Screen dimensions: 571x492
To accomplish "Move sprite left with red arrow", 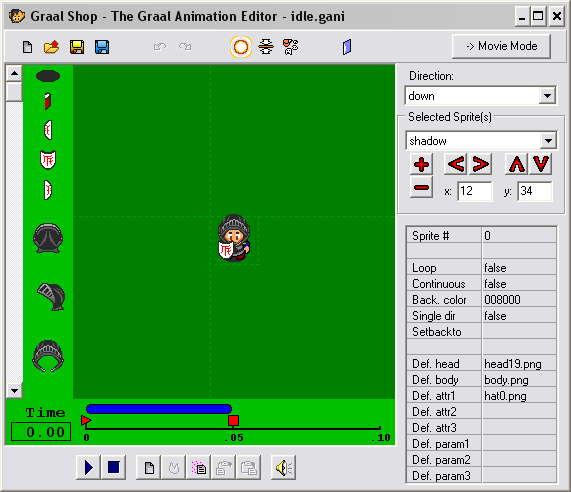I will click(x=456, y=164).
